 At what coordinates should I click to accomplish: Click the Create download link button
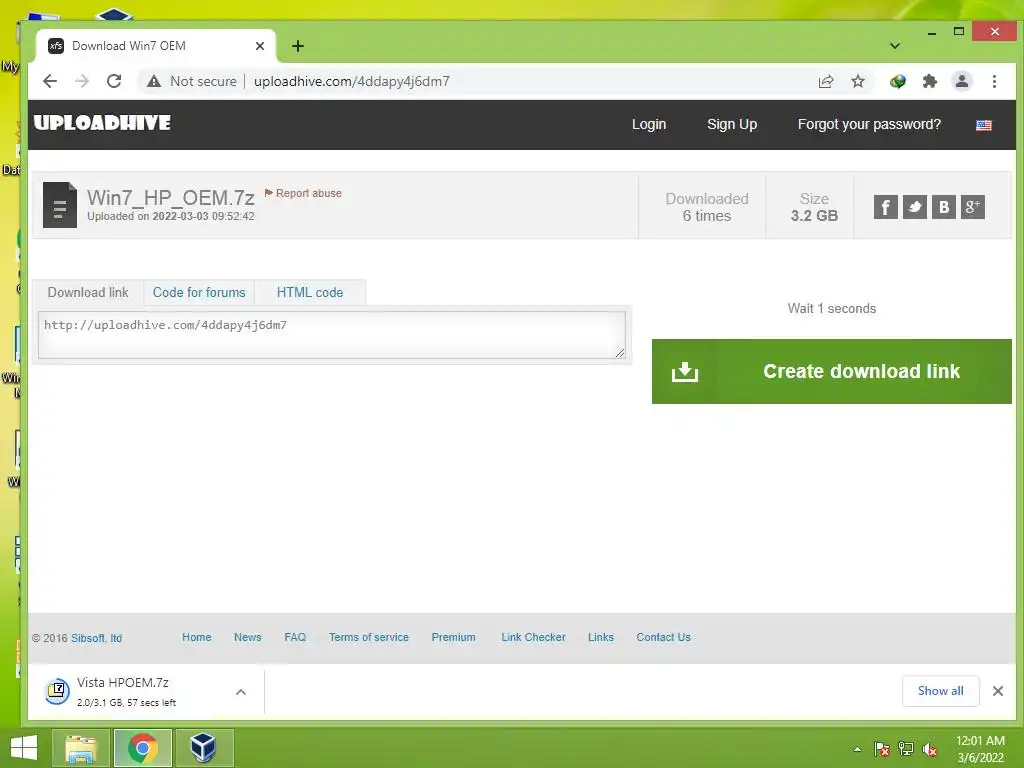coord(831,371)
